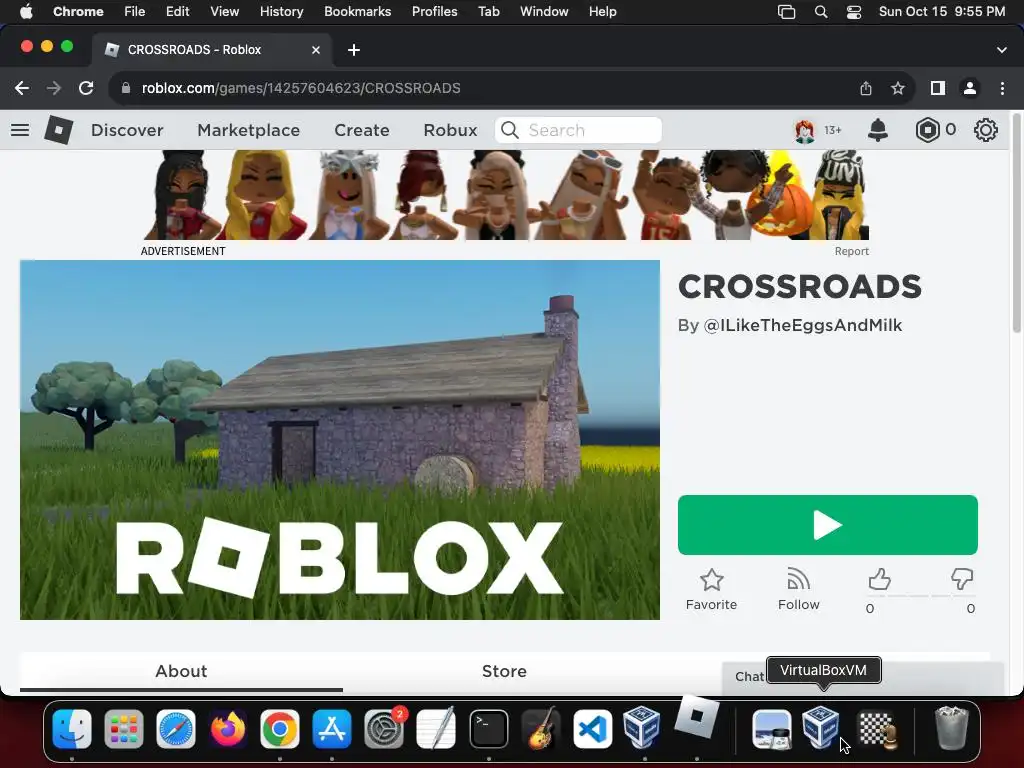Open the Chrome profile button
This screenshot has height=768, width=1024.
970,88
